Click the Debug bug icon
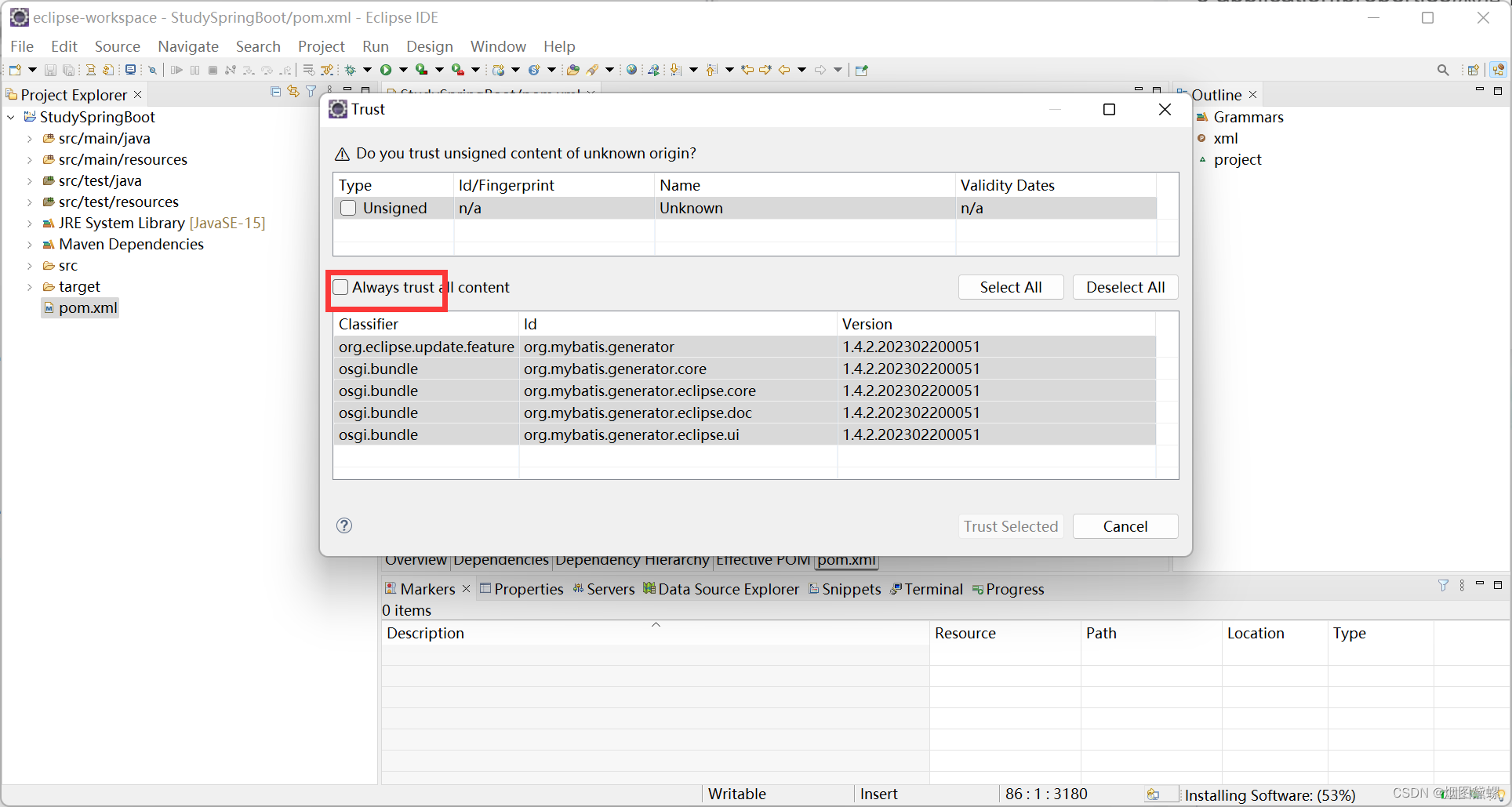The height and width of the screenshot is (807, 1512). point(351,70)
